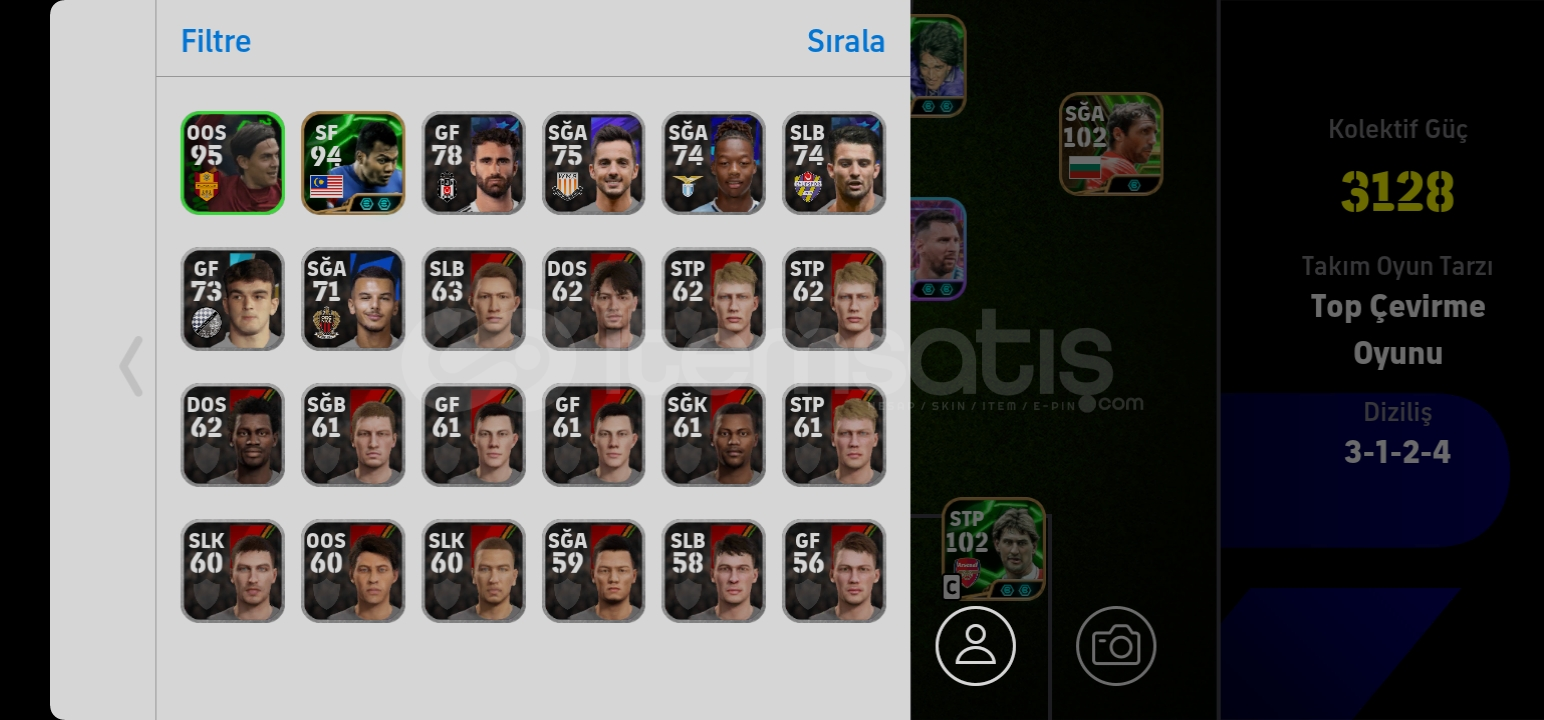The height and width of the screenshot is (720, 1544).
Task: Open the Sırala sort options
Action: coord(846,41)
